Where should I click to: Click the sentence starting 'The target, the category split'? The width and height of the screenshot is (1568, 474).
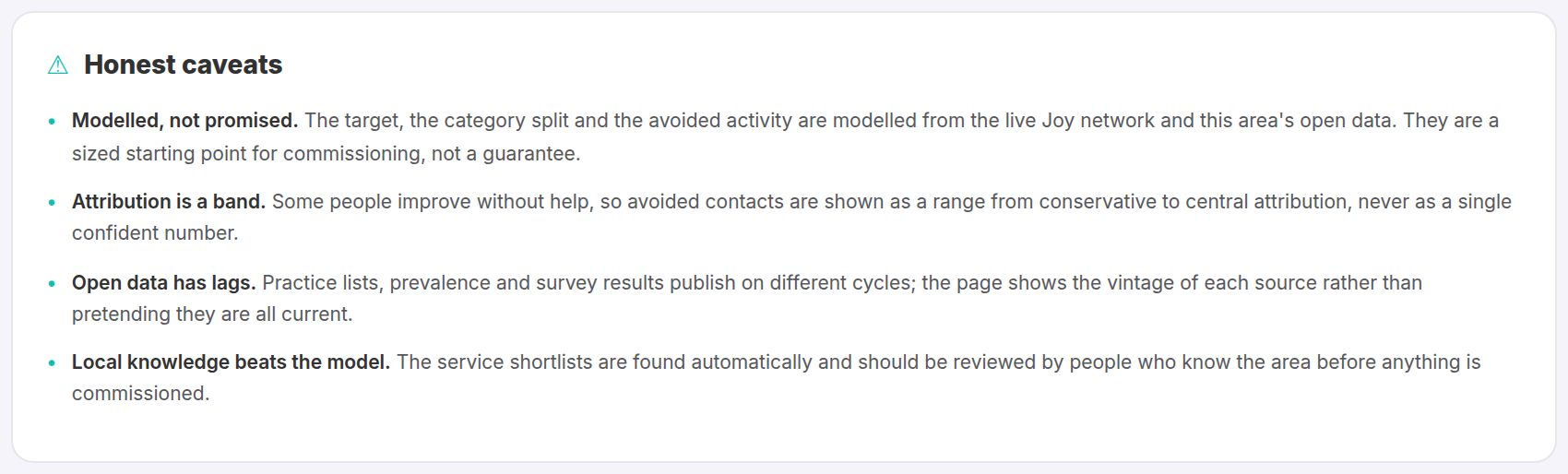pos(849,121)
